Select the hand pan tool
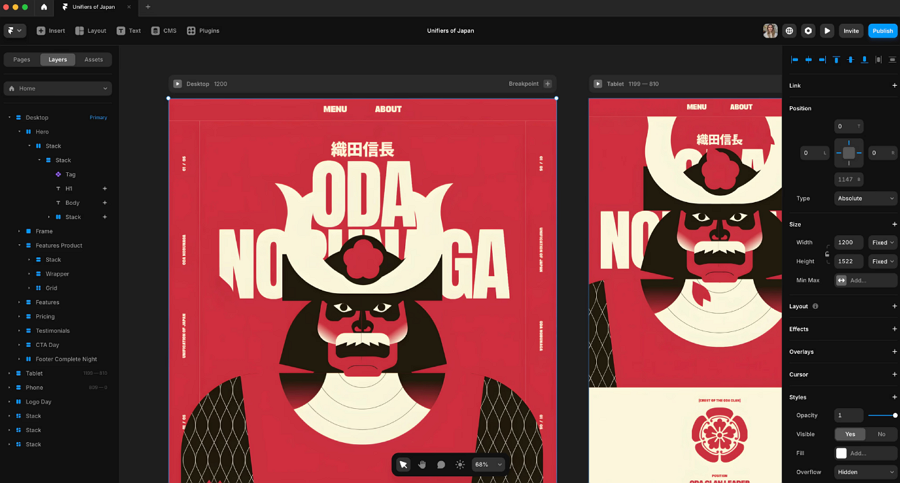 (x=422, y=465)
